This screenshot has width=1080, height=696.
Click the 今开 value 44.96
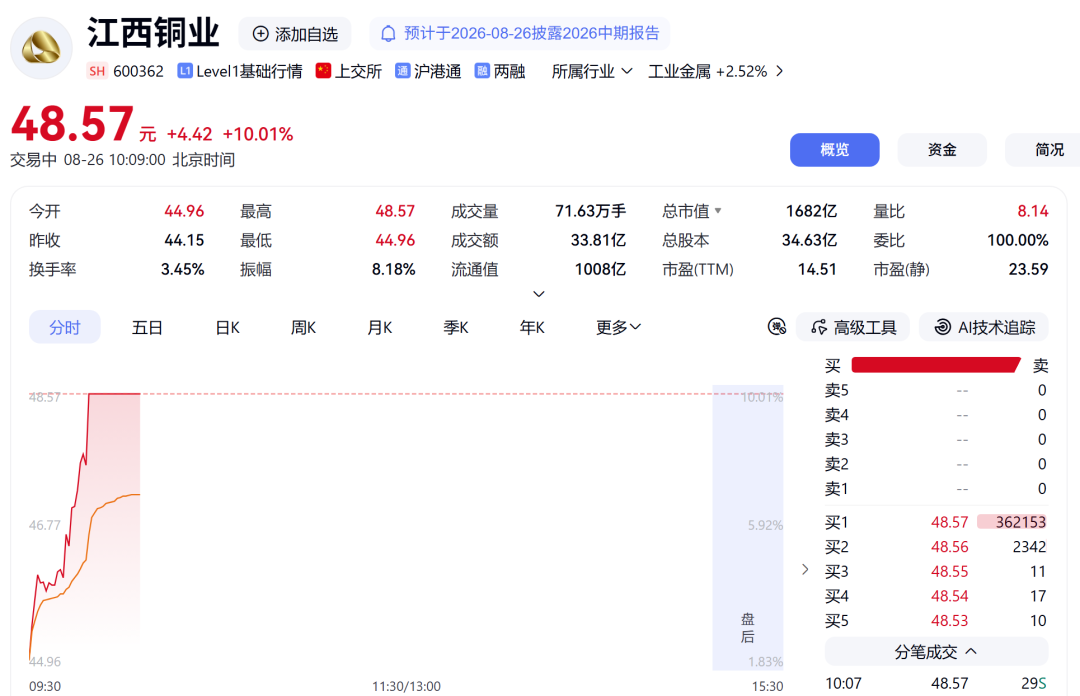184,211
